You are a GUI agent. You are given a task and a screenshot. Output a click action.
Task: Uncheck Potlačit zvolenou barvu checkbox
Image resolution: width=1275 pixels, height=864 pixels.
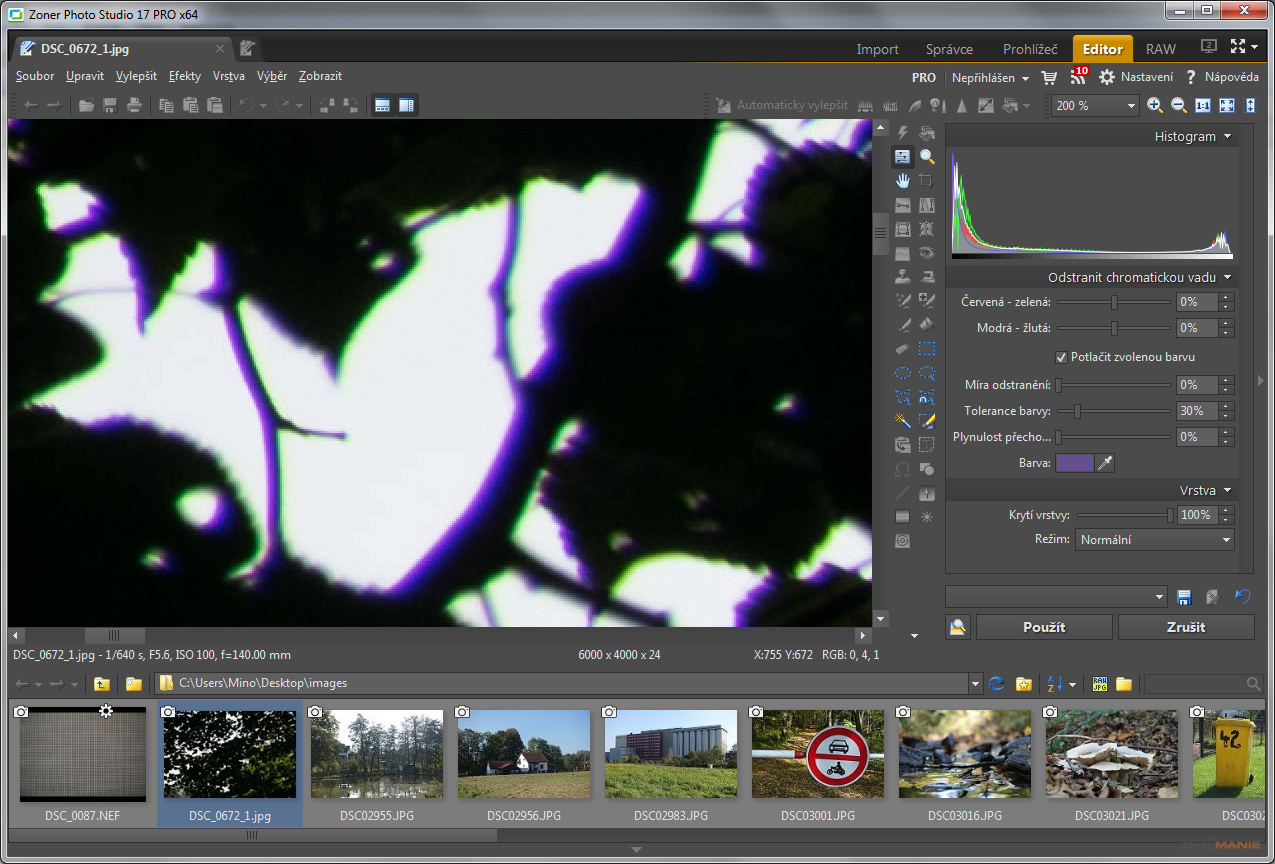tap(1062, 357)
